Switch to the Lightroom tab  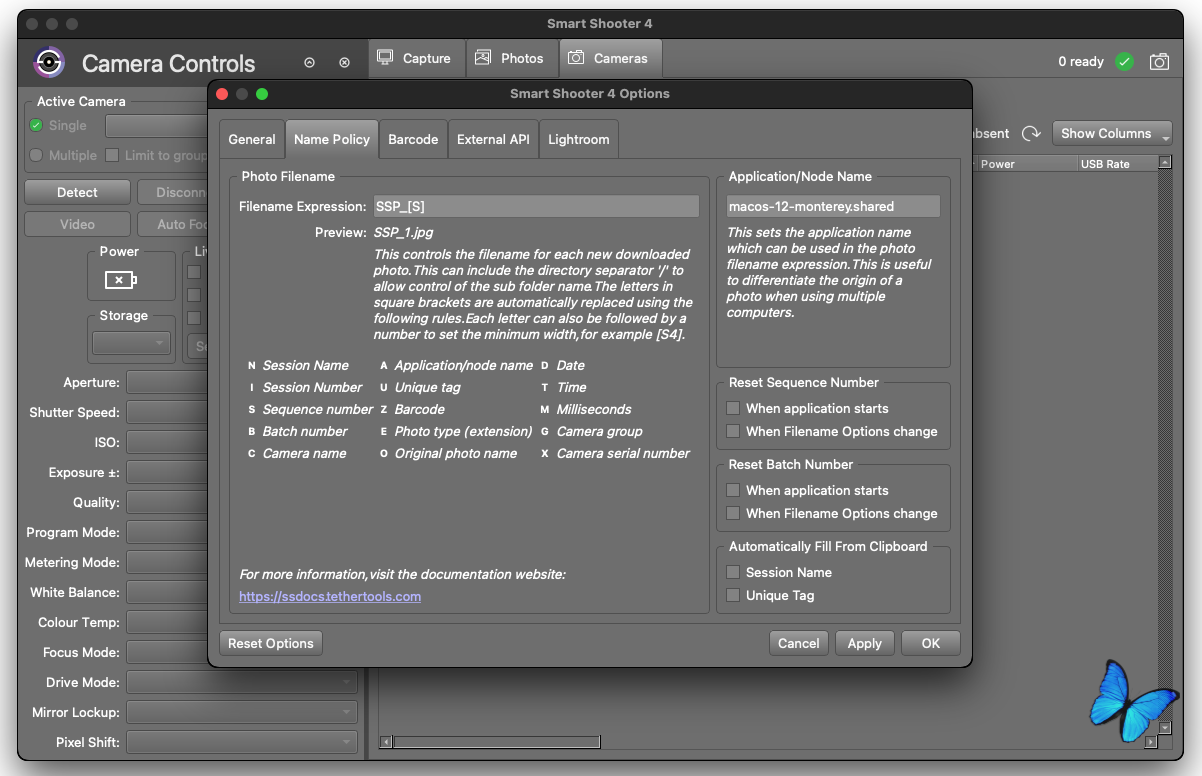pyautogui.click(x=579, y=139)
